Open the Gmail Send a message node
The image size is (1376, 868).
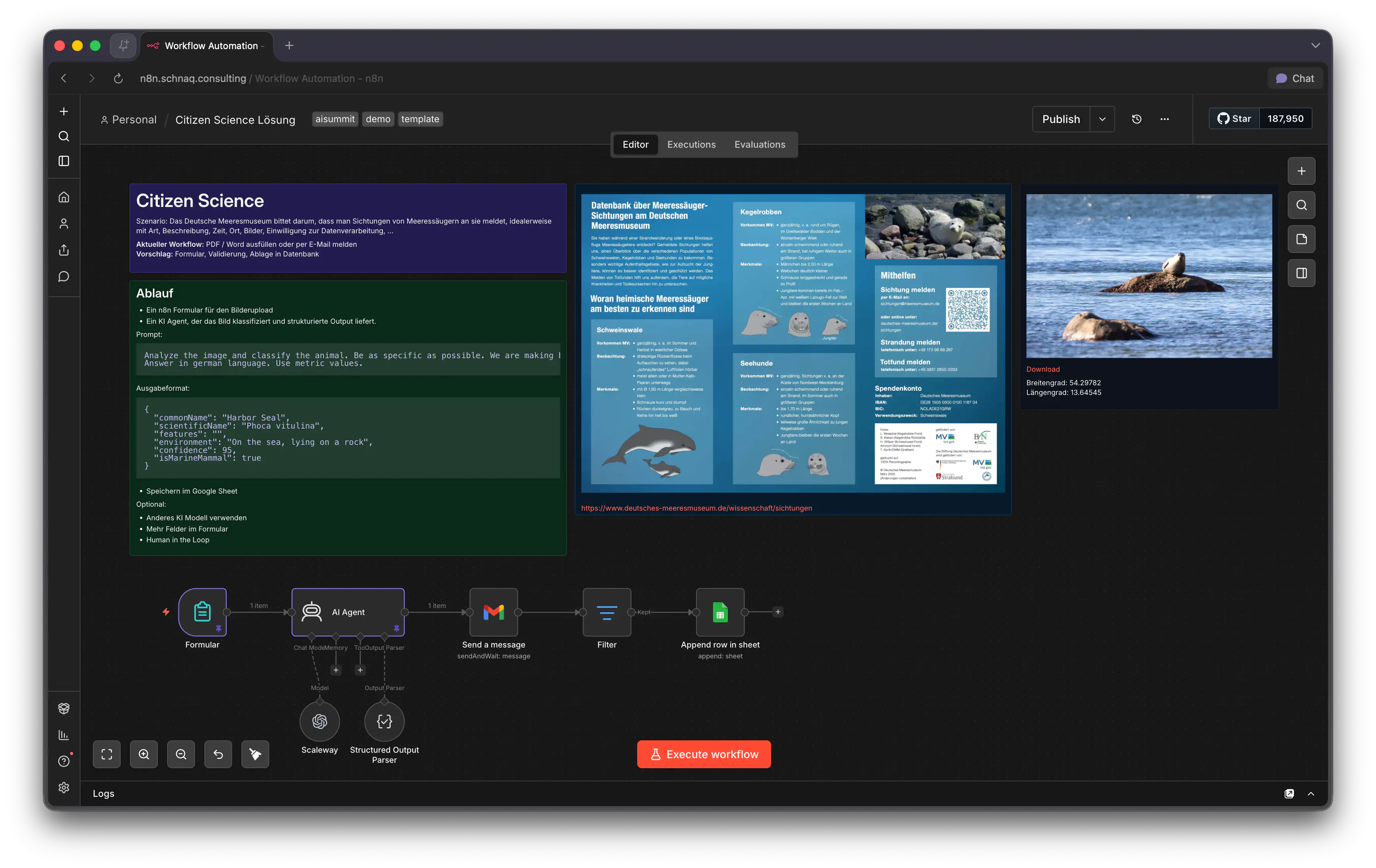(x=493, y=612)
